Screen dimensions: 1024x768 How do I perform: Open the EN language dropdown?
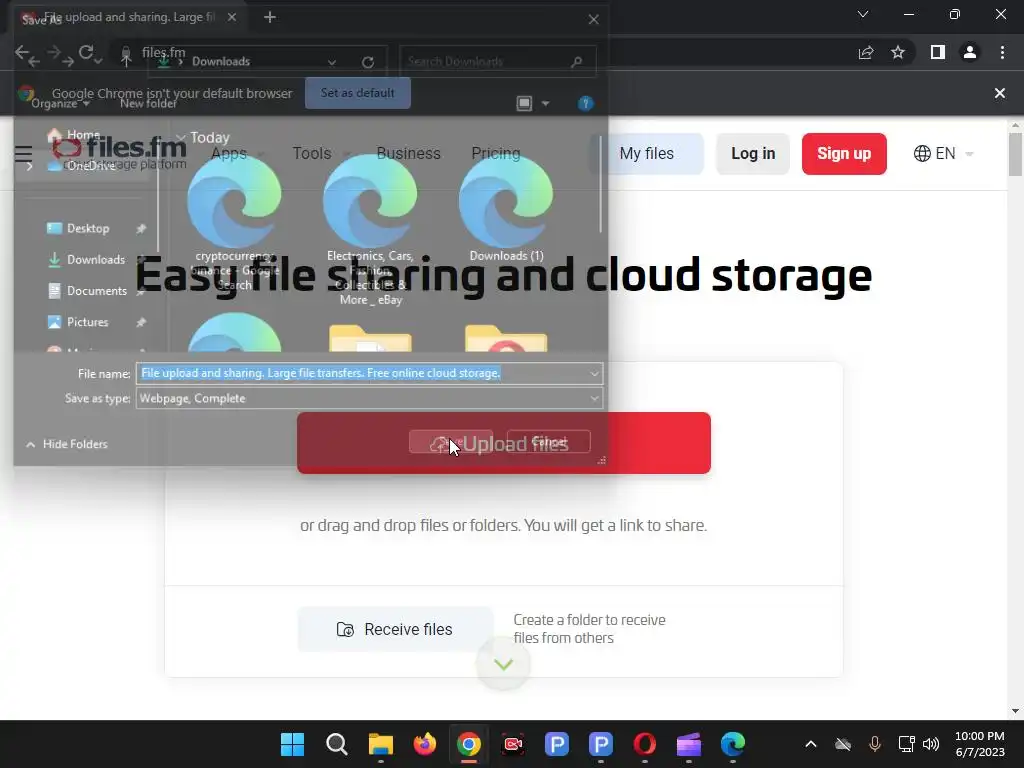[943, 153]
